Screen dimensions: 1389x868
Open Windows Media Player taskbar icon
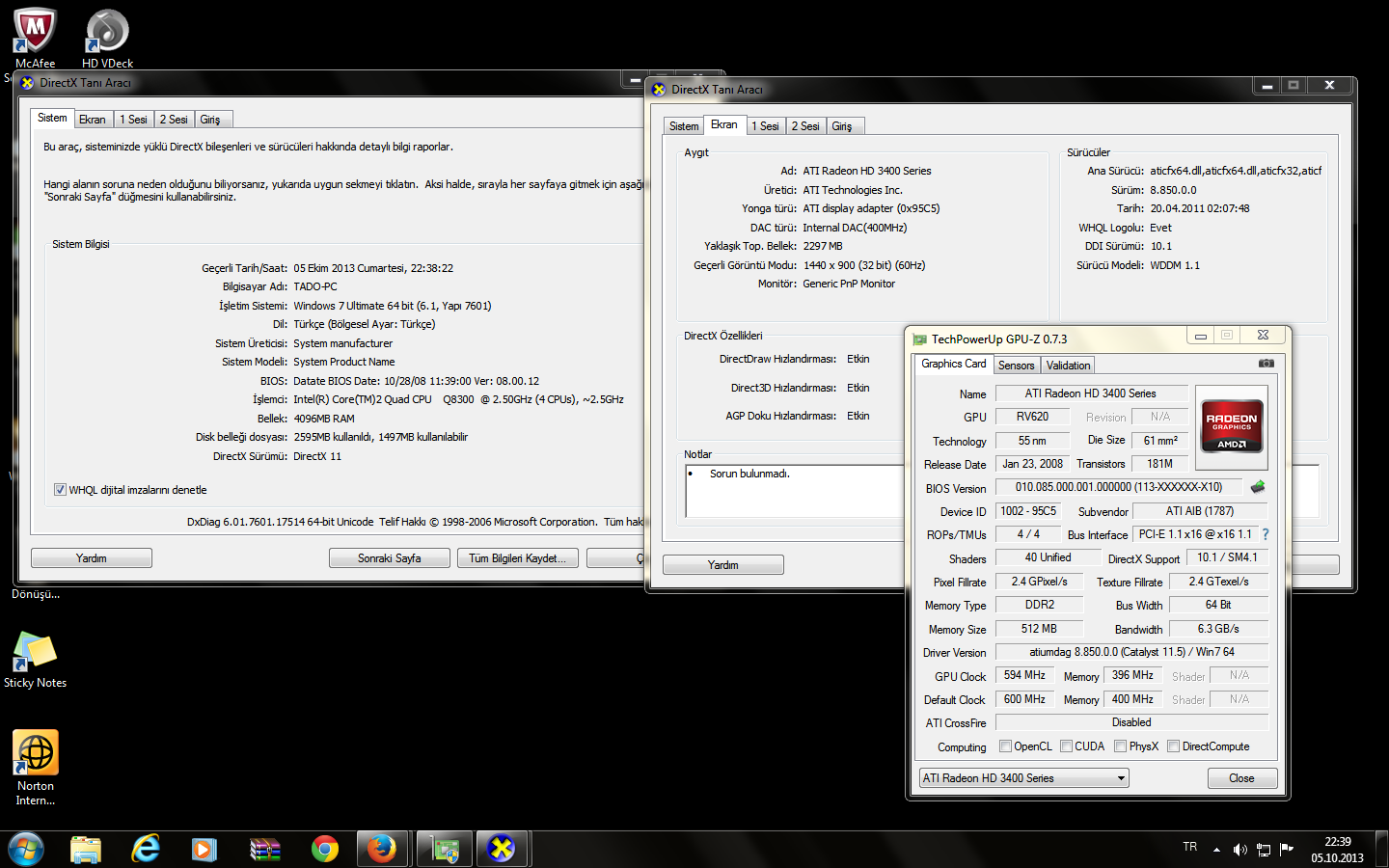(x=204, y=850)
